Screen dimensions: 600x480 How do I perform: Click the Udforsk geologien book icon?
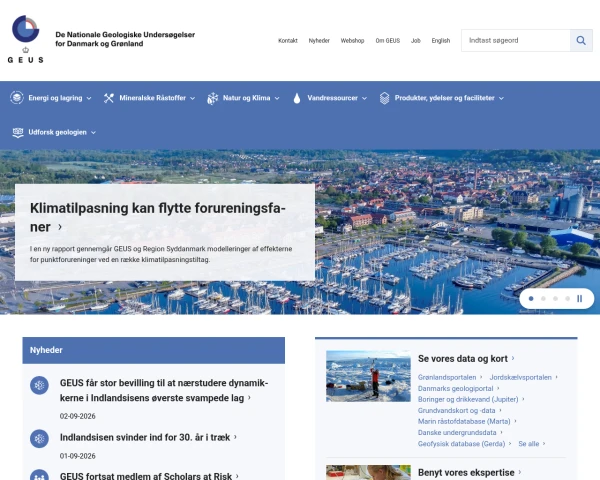[x=18, y=132]
